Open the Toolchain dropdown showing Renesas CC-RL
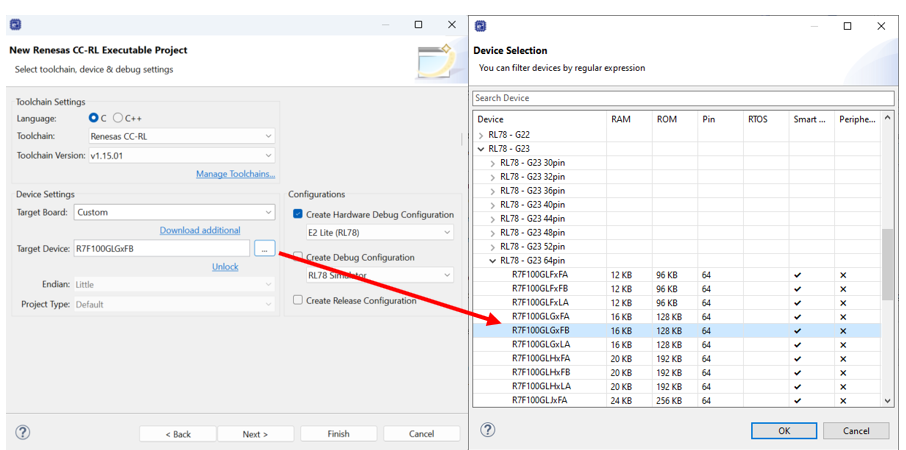Viewport: 906px width, 450px height. [181, 136]
